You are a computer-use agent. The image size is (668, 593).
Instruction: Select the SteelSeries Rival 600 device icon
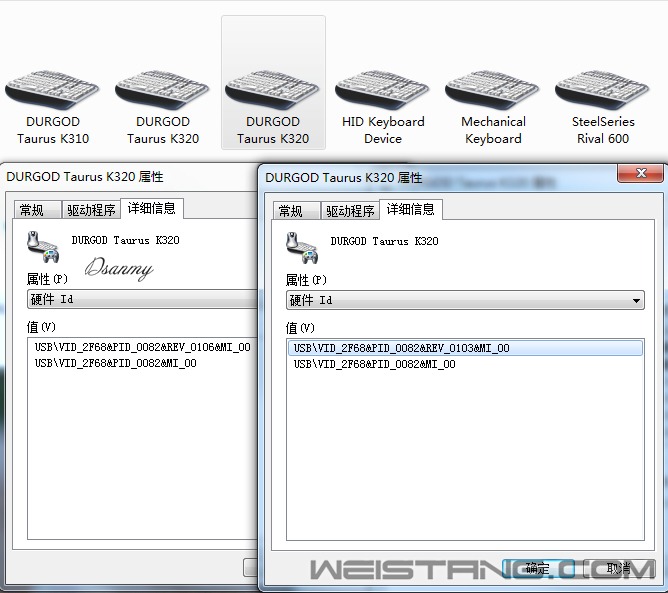point(602,107)
